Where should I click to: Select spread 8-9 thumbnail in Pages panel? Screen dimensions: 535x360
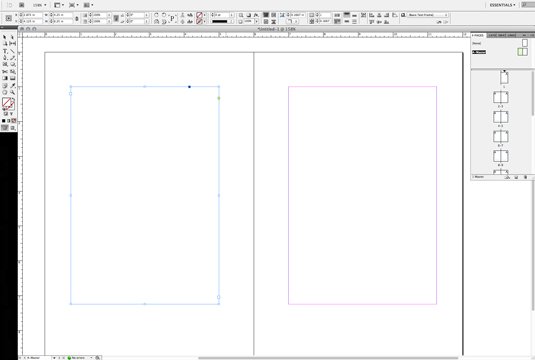501,156
